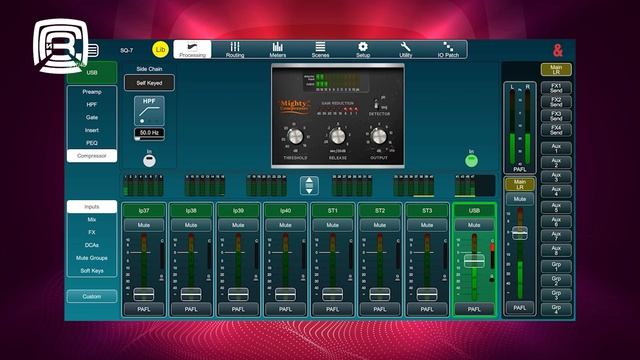Click PAFL under the Main LR fader

pyautogui.click(x=520, y=308)
